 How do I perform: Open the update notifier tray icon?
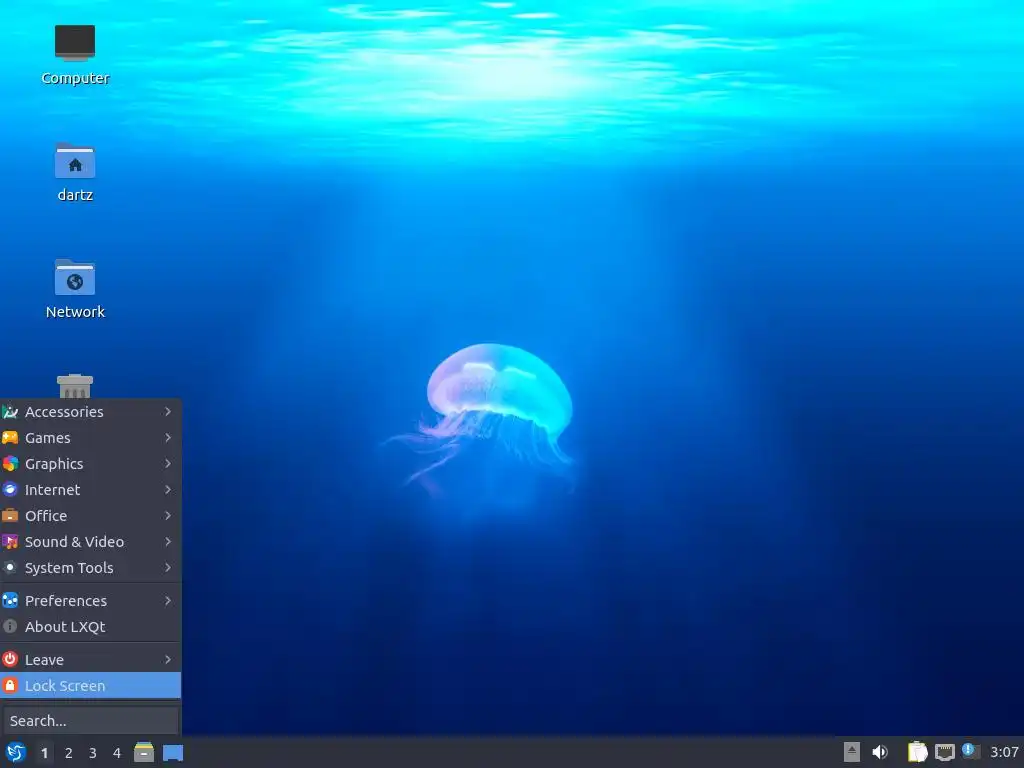(x=971, y=751)
